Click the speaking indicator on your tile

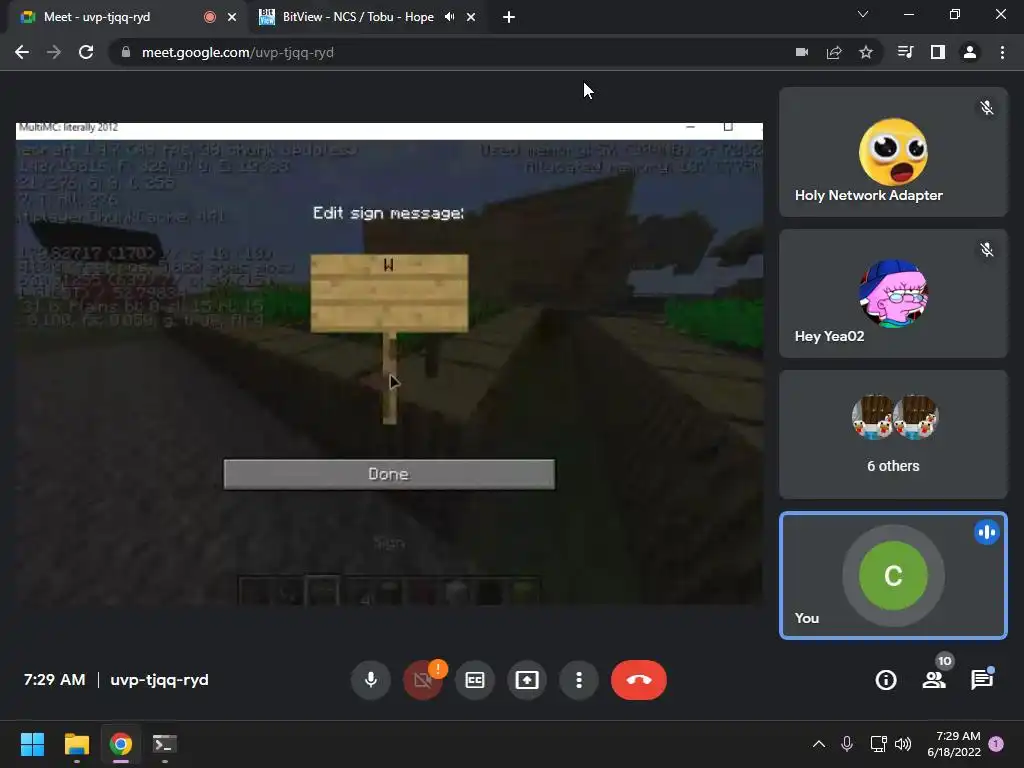click(x=987, y=532)
